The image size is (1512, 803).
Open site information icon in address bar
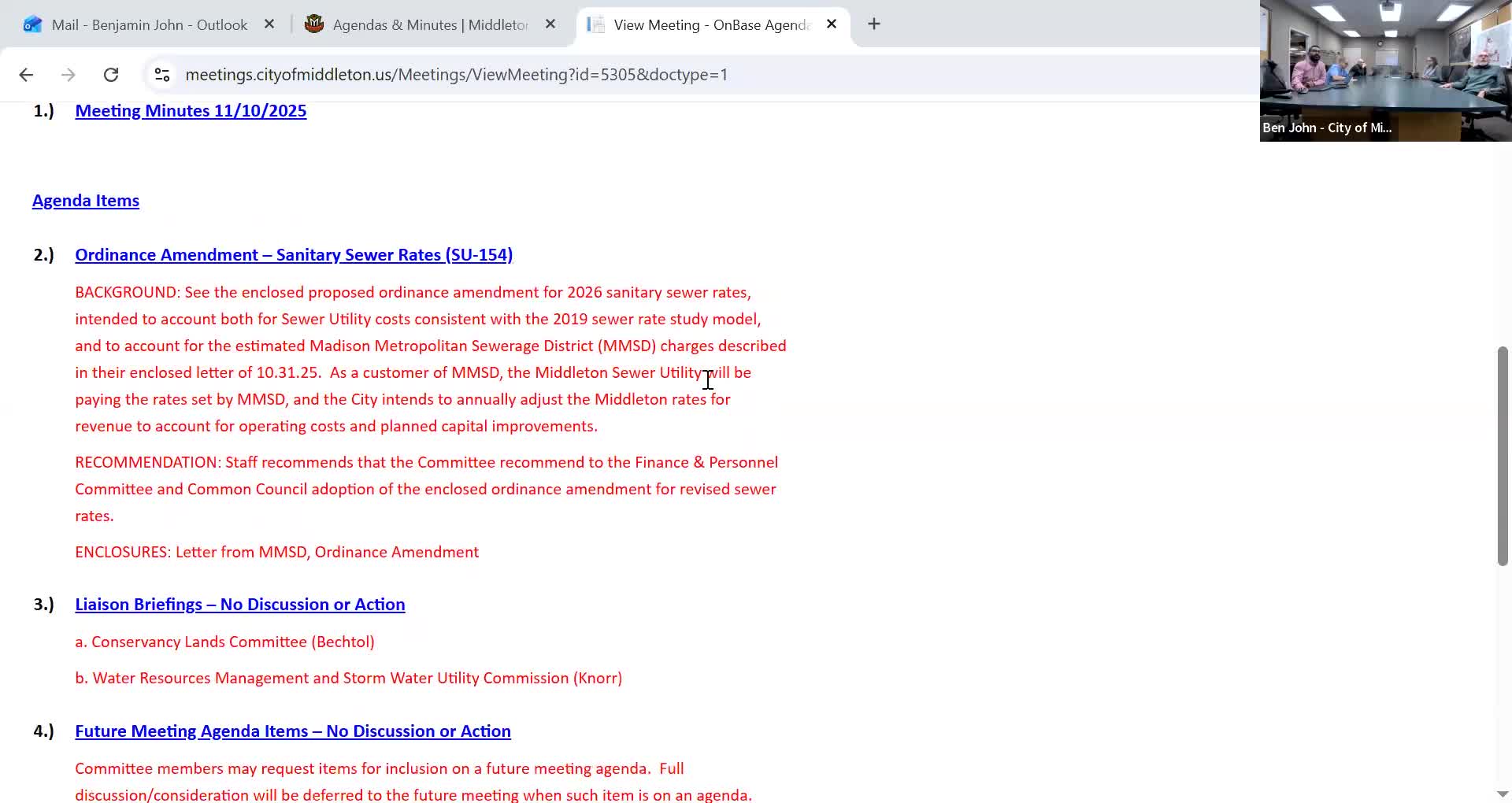[162, 75]
